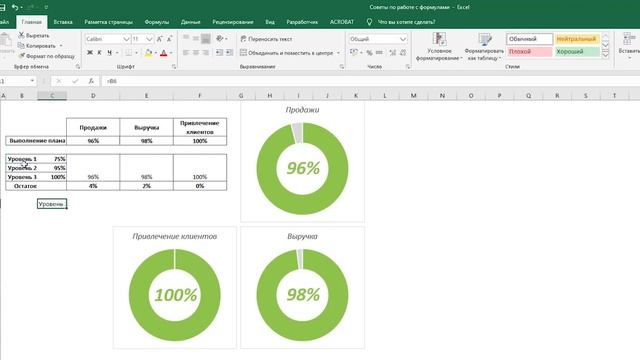Click the lightbulb Tell Me icon
This screenshot has height=360, width=640.
pos(369,22)
